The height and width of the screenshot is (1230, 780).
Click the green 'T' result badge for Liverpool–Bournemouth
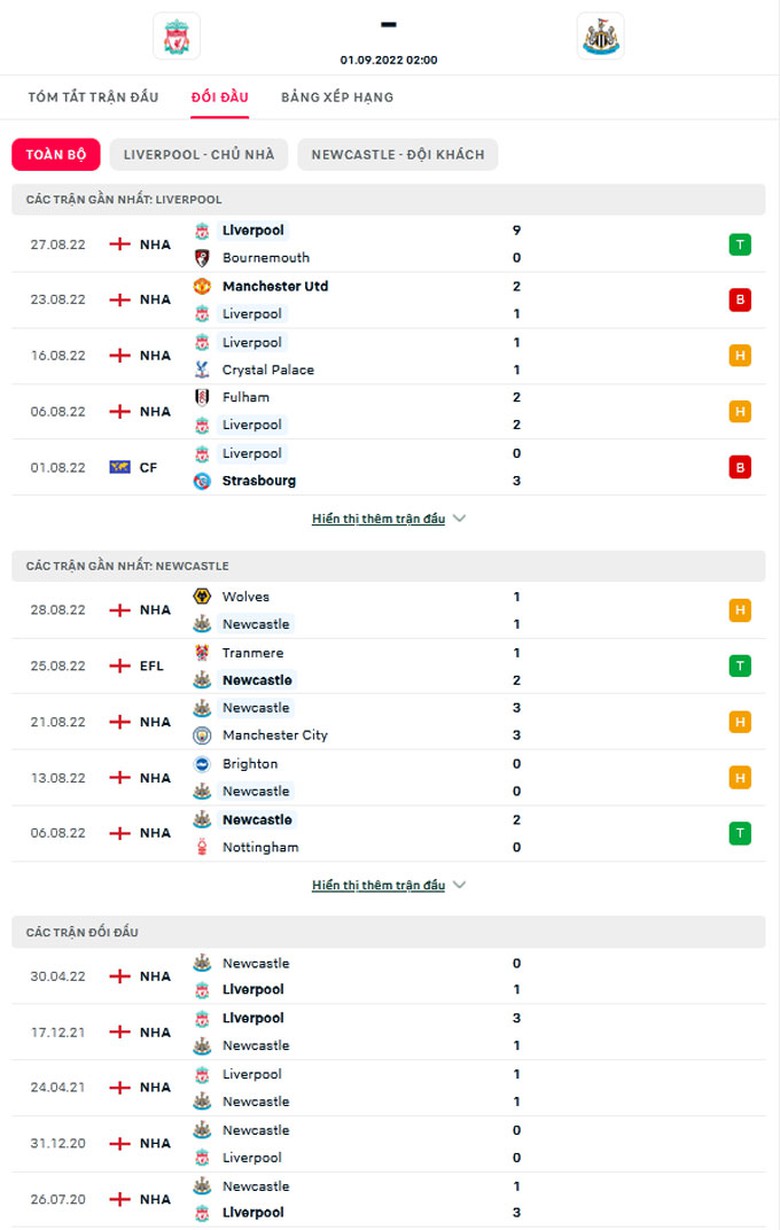pos(740,244)
